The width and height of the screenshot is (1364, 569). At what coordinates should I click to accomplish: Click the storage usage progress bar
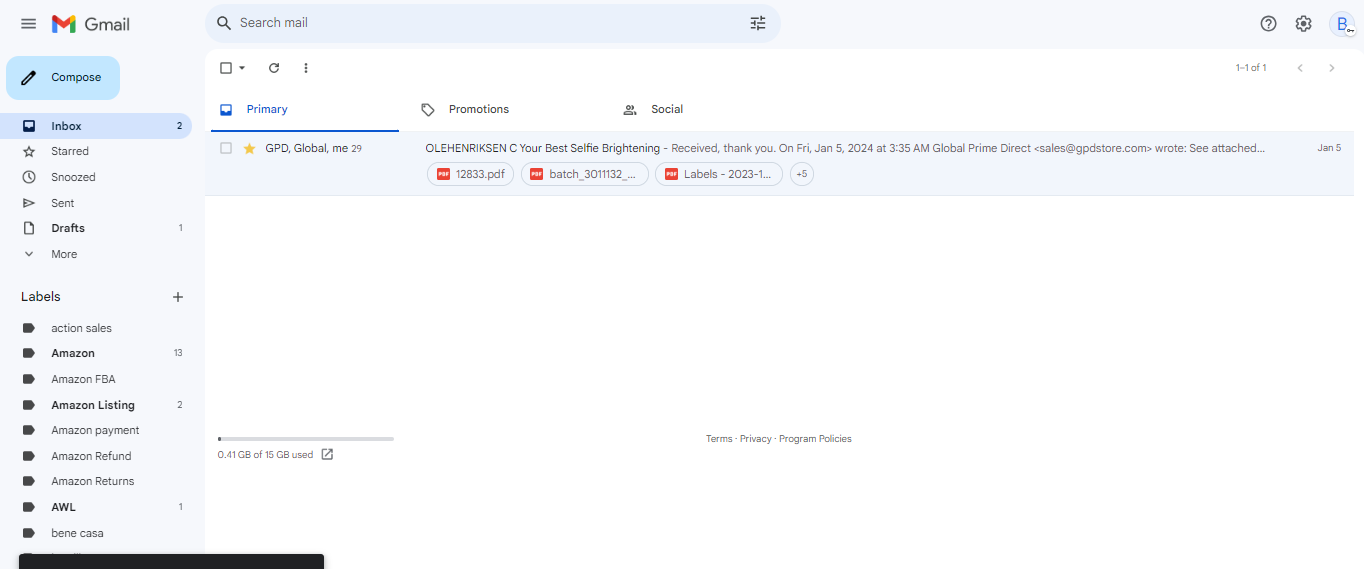[x=306, y=439]
